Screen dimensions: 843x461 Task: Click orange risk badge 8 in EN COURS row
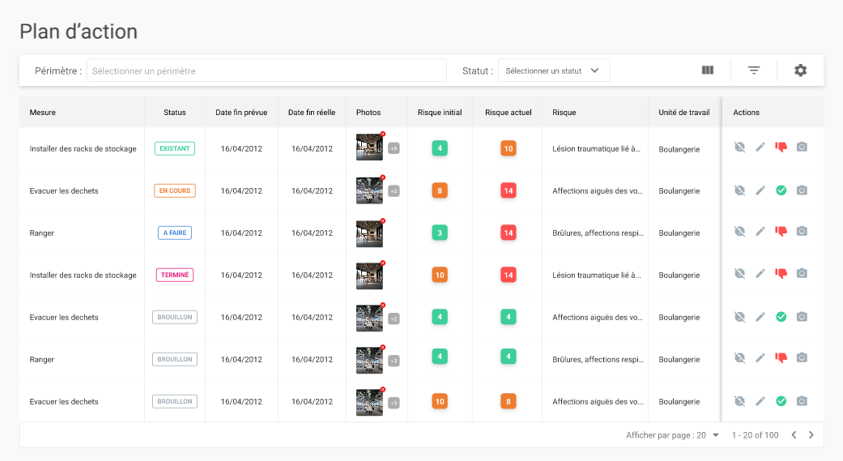(440, 190)
